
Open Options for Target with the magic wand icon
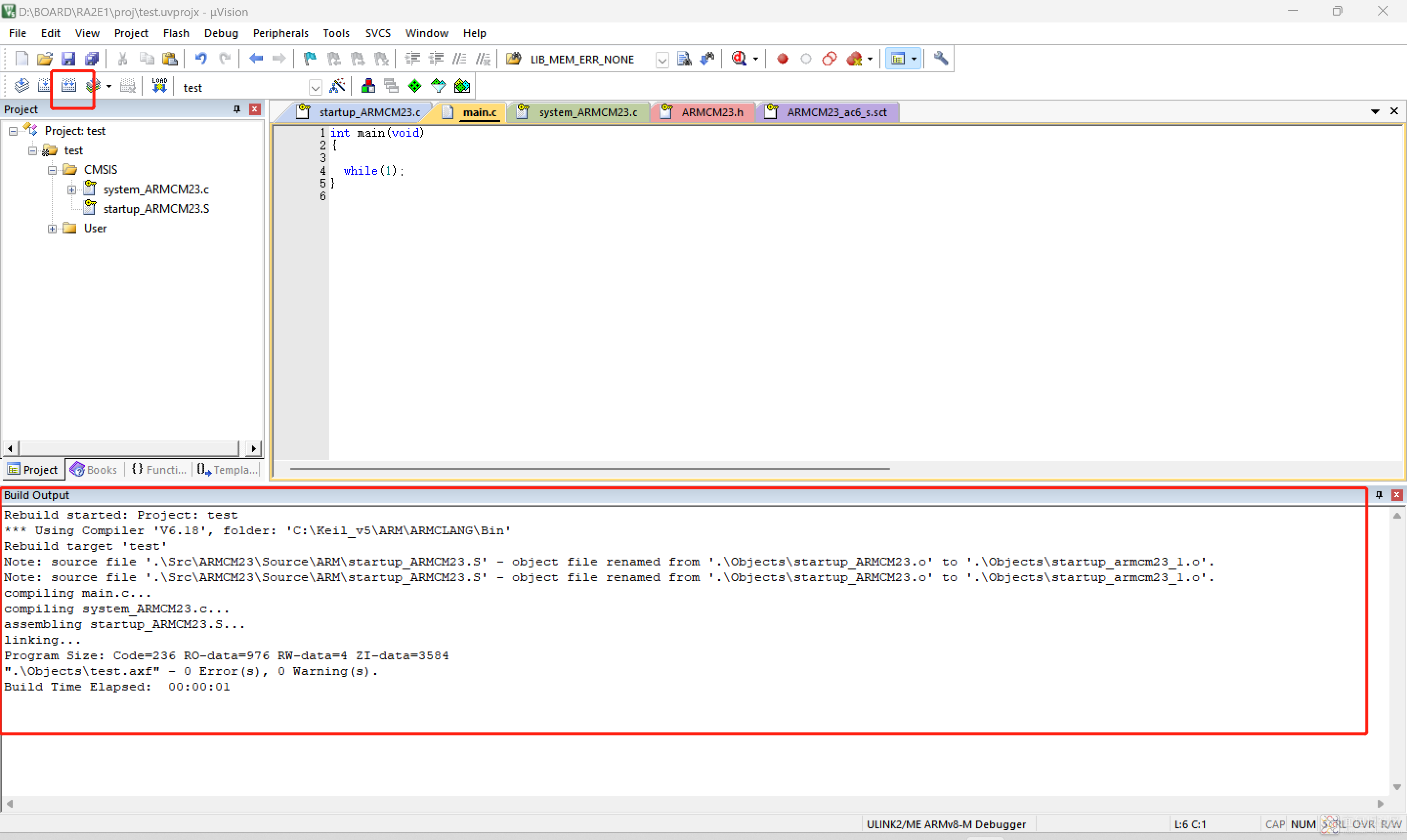click(337, 86)
